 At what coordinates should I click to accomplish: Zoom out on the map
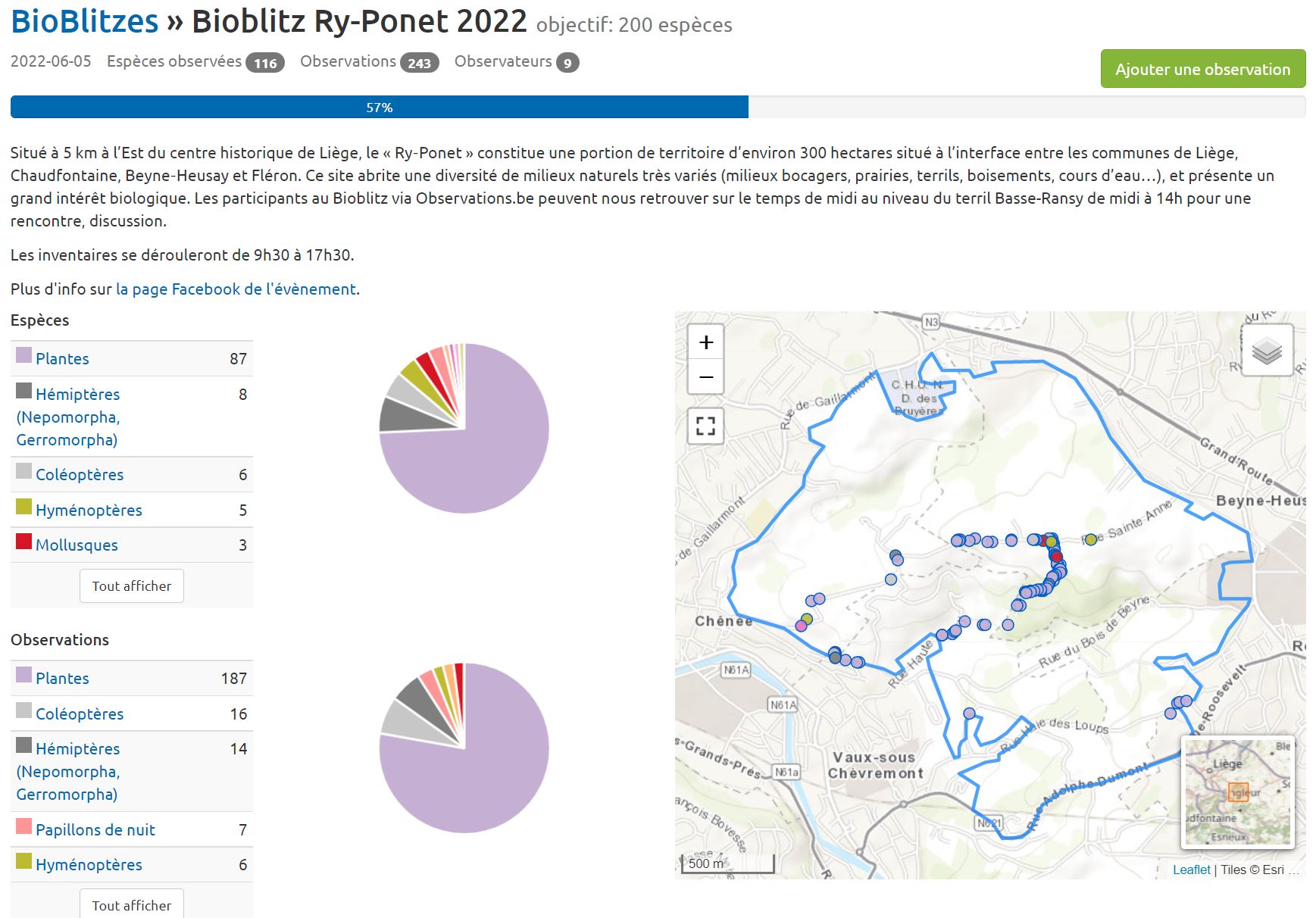[705, 377]
